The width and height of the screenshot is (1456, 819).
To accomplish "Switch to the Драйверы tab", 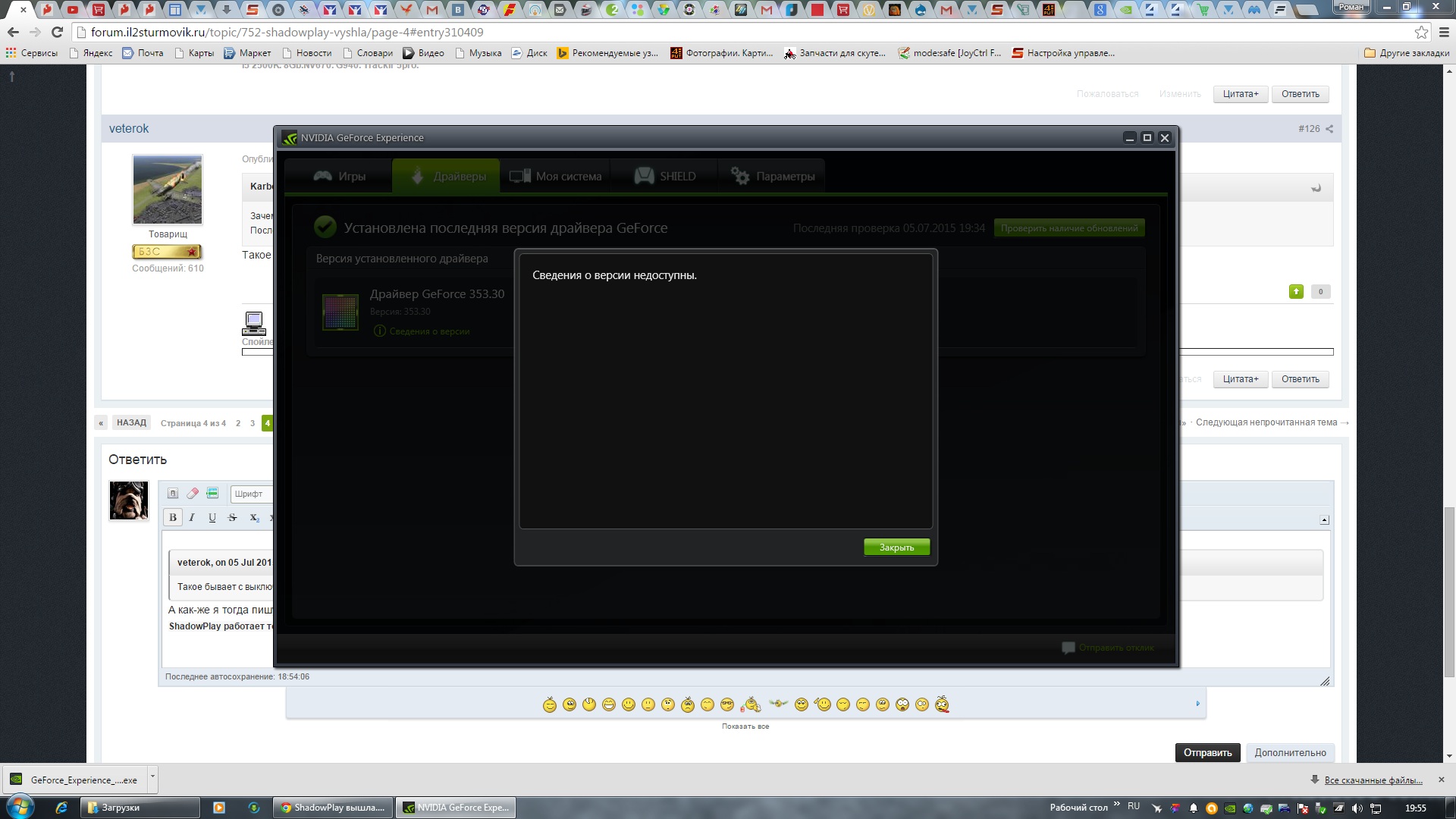I will pos(447,176).
